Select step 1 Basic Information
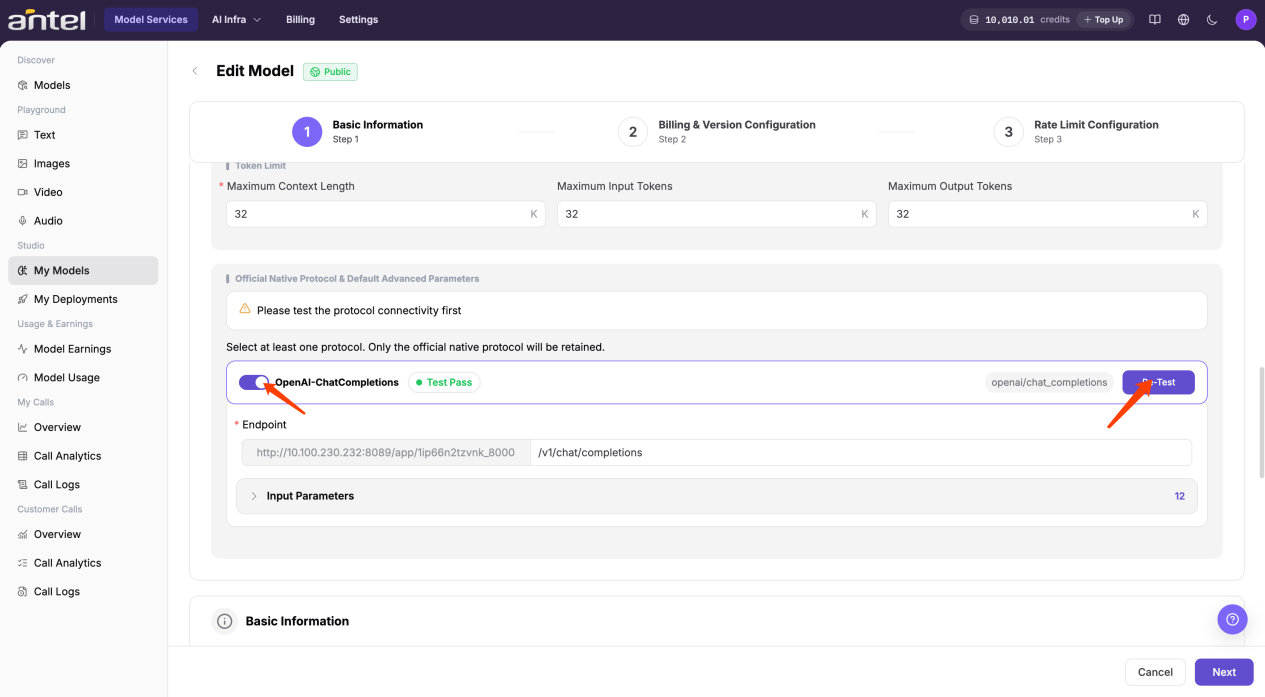Screen dimensions: 1265x697 tap(358, 131)
